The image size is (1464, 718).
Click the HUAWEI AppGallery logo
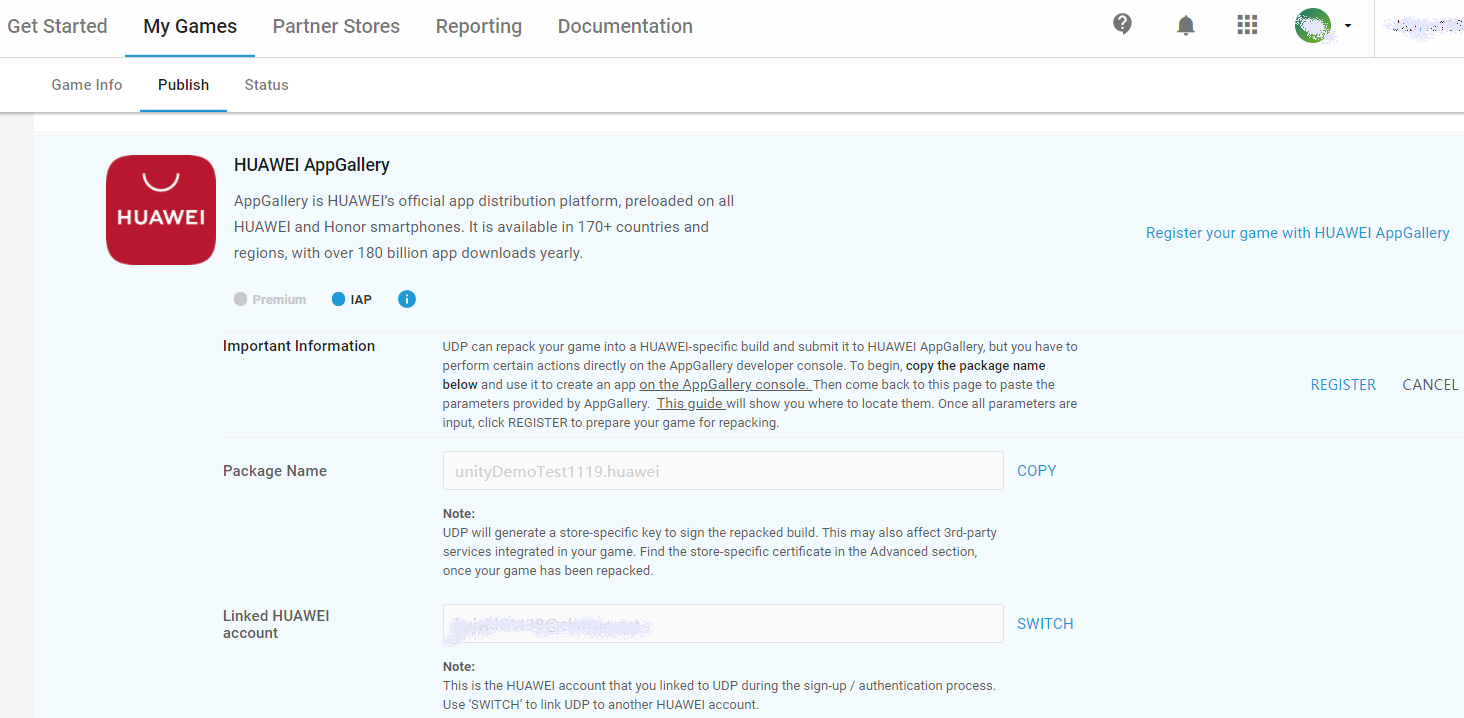click(x=161, y=210)
